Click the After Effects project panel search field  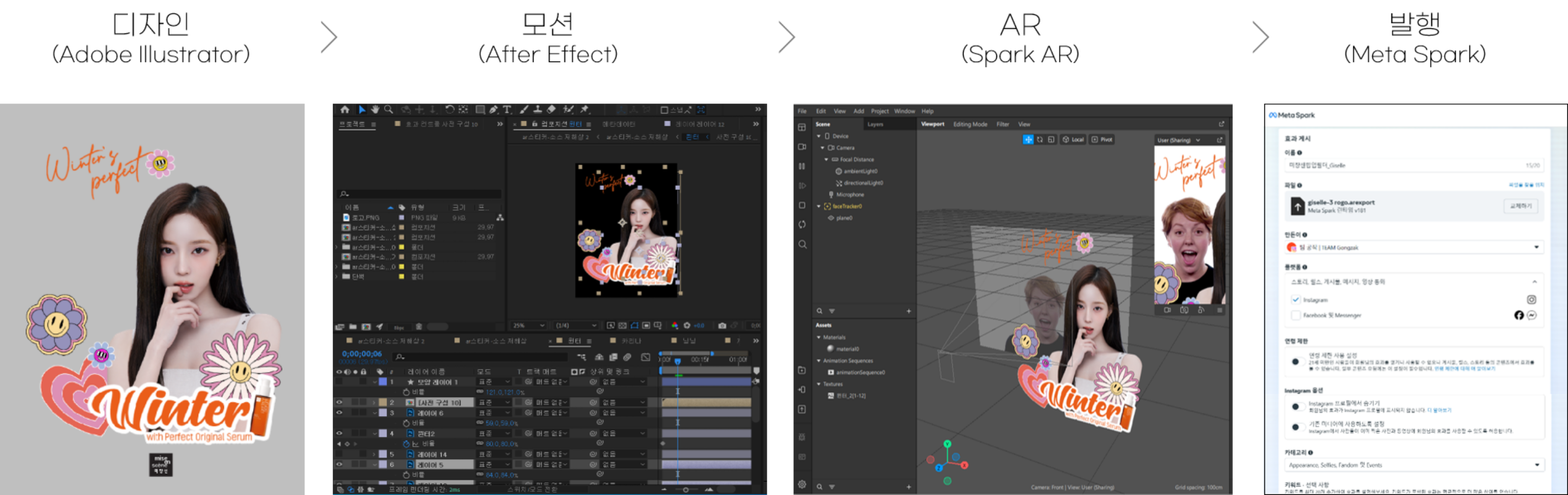coord(420,194)
